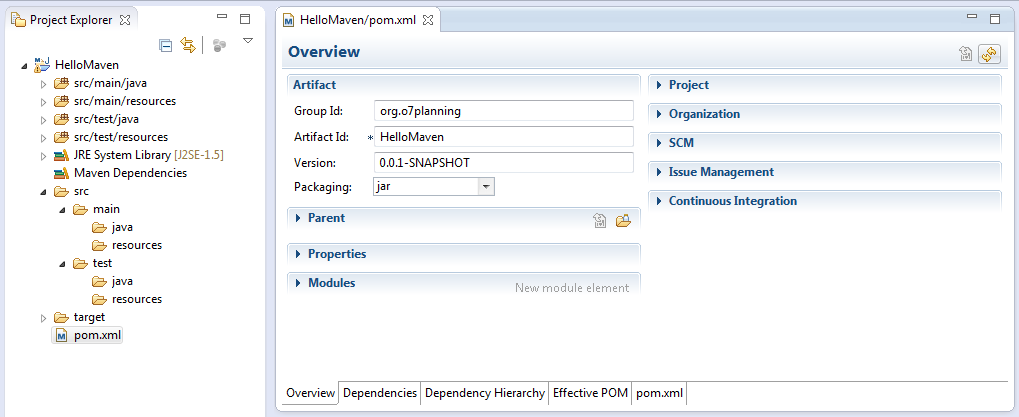The height and width of the screenshot is (417, 1019).
Task: Collapse the HelloMaven project tree node
Action: click(25, 65)
